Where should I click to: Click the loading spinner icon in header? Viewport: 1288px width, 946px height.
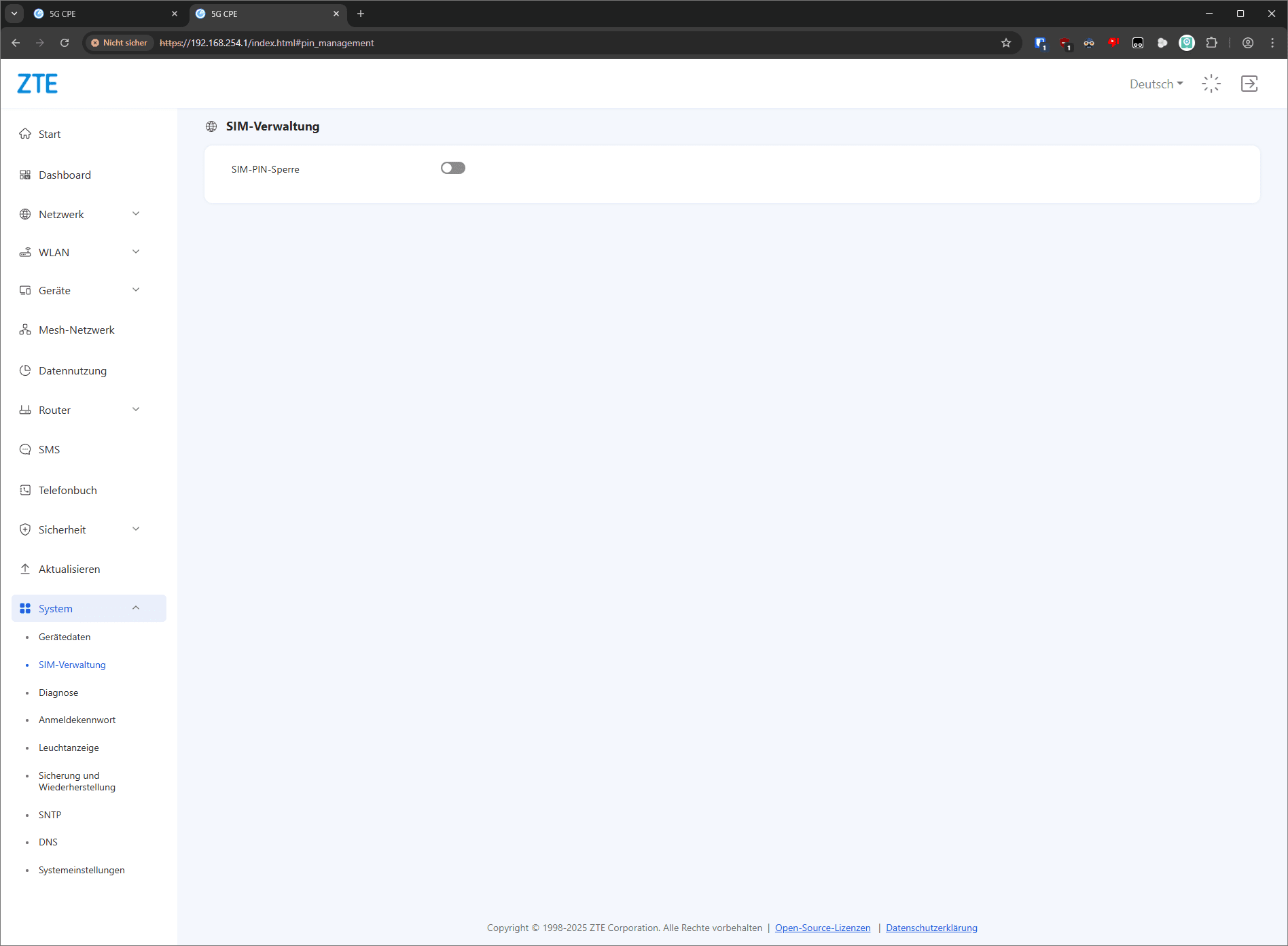coord(1211,84)
